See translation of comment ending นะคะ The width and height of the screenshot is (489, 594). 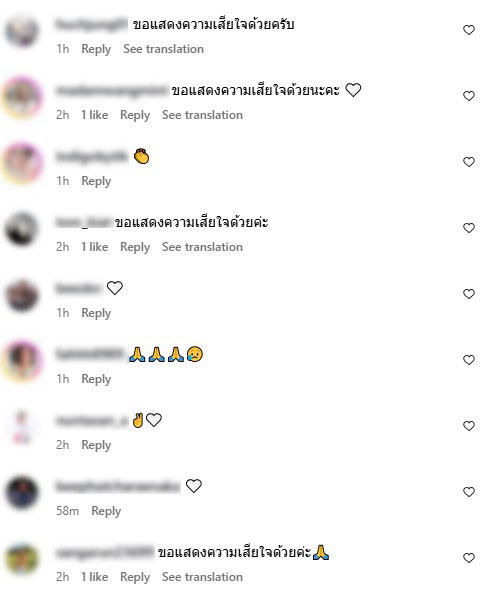point(202,115)
